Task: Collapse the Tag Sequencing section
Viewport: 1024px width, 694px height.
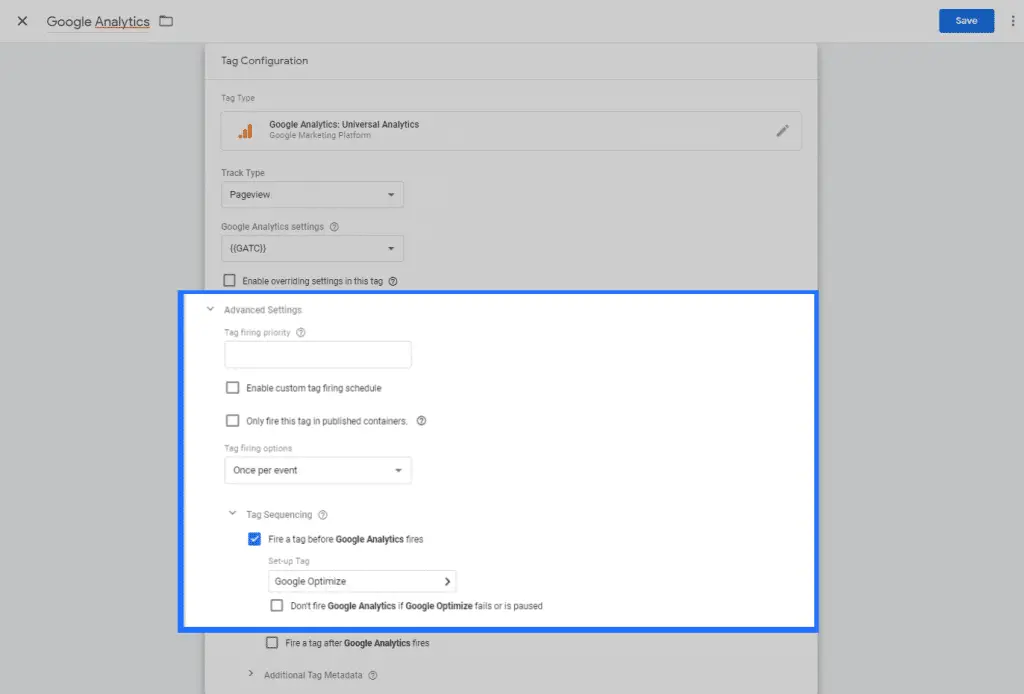Action: point(232,514)
